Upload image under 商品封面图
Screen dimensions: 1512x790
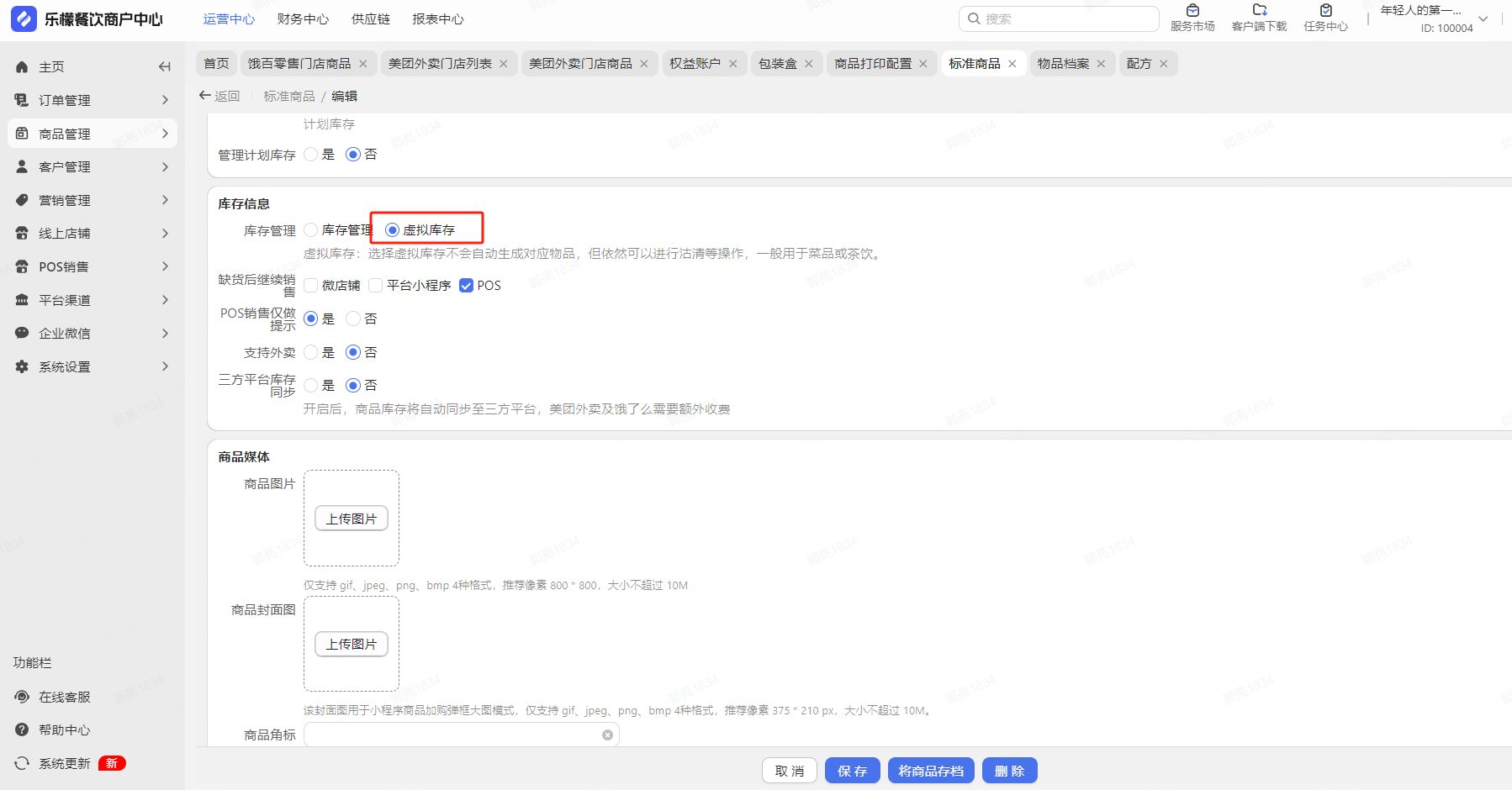pyautogui.click(x=352, y=644)
